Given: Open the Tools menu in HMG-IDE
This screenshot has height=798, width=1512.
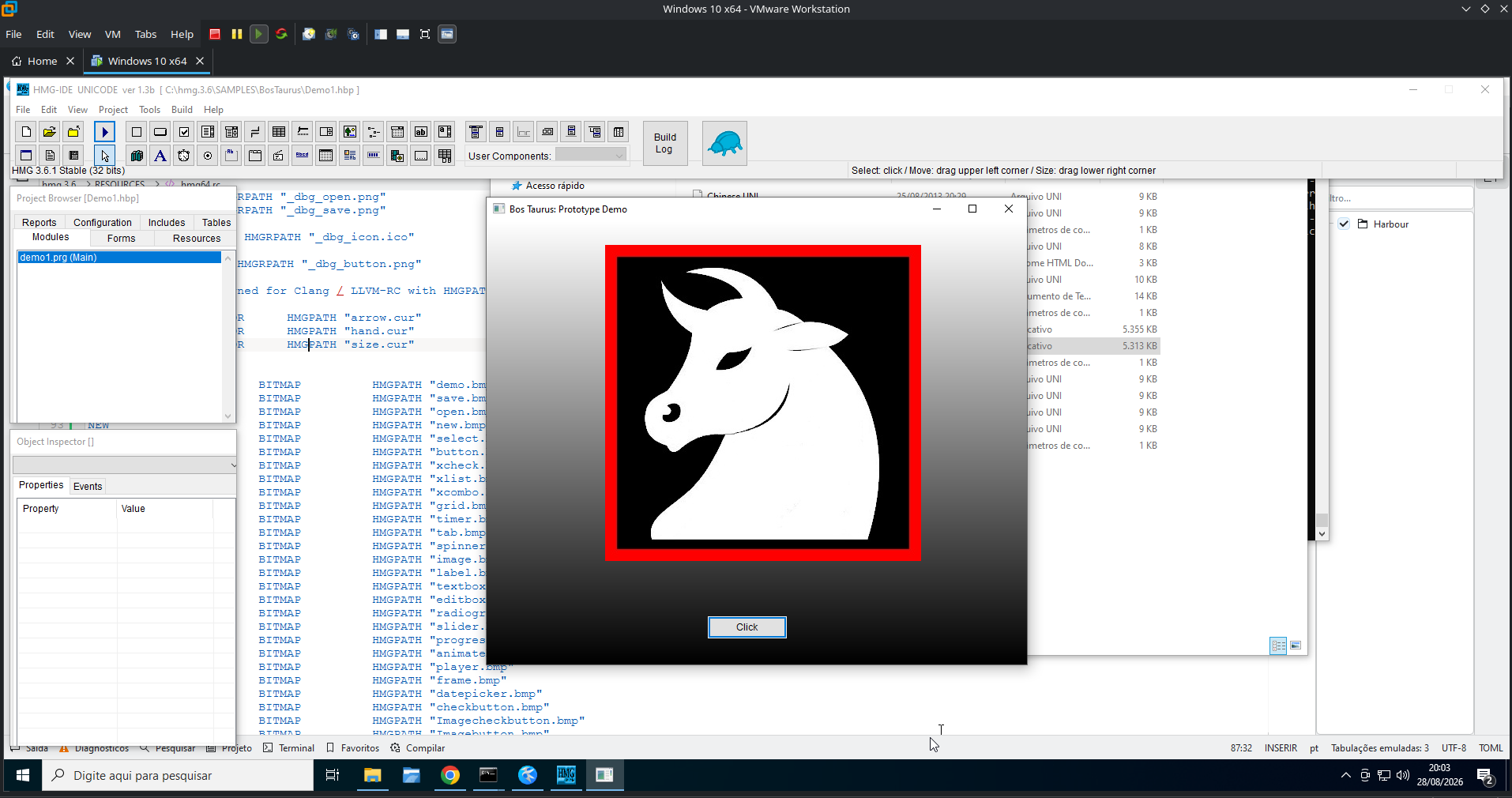Looking at the screenshot, I should (x=149, y=110).
